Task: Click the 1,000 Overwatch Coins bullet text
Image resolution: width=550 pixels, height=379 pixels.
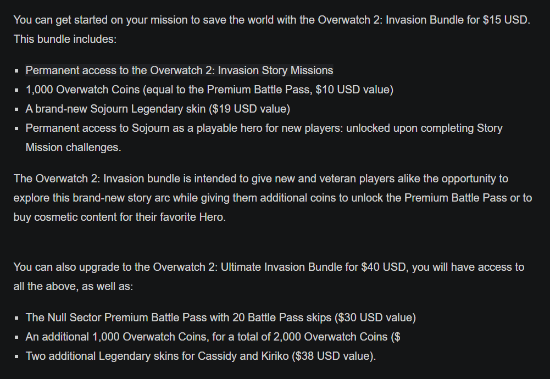Action: point(209,90)
